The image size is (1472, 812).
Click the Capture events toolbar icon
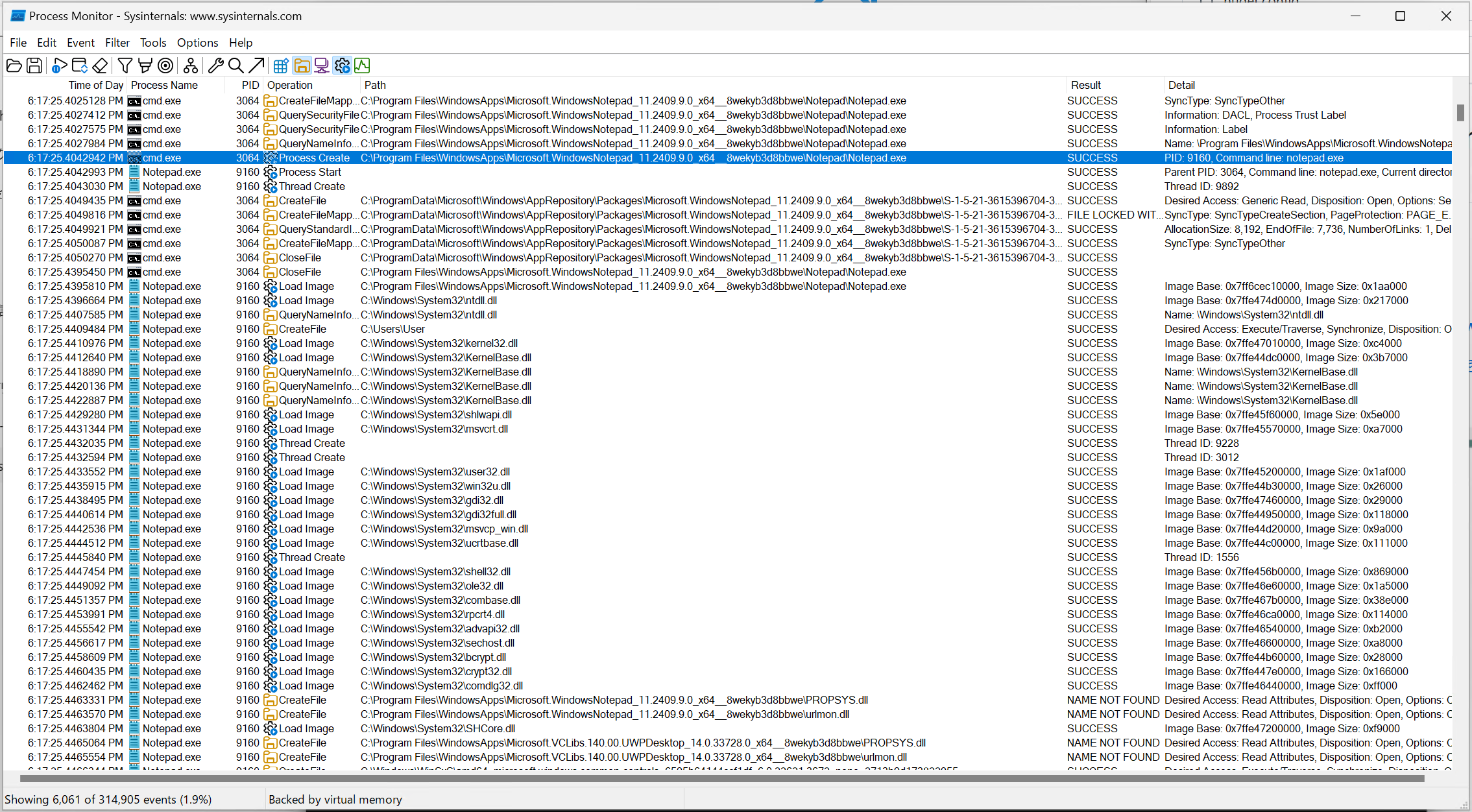[x=59, y=66]
